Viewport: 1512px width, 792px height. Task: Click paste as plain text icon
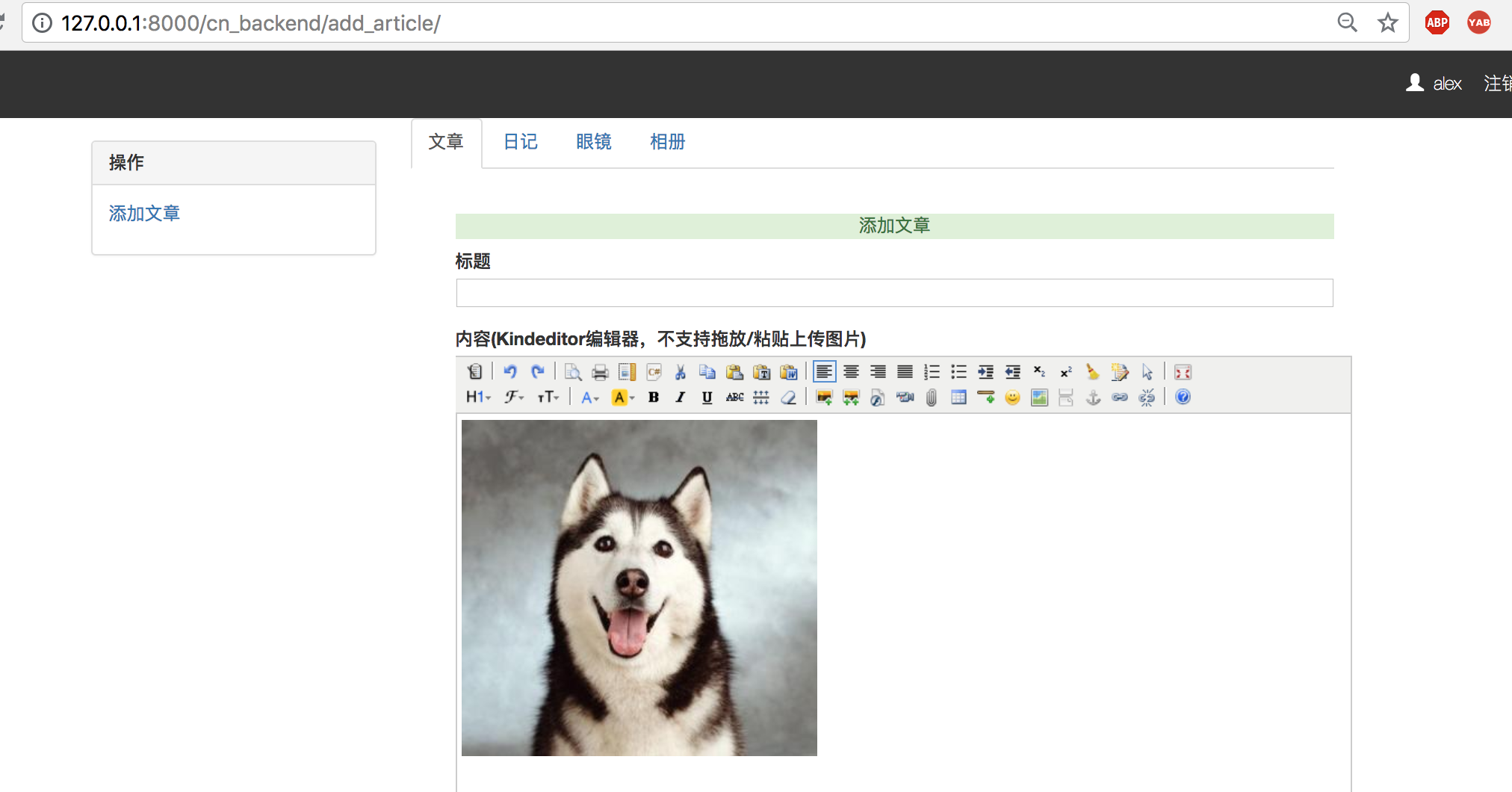tap(761, 371)
